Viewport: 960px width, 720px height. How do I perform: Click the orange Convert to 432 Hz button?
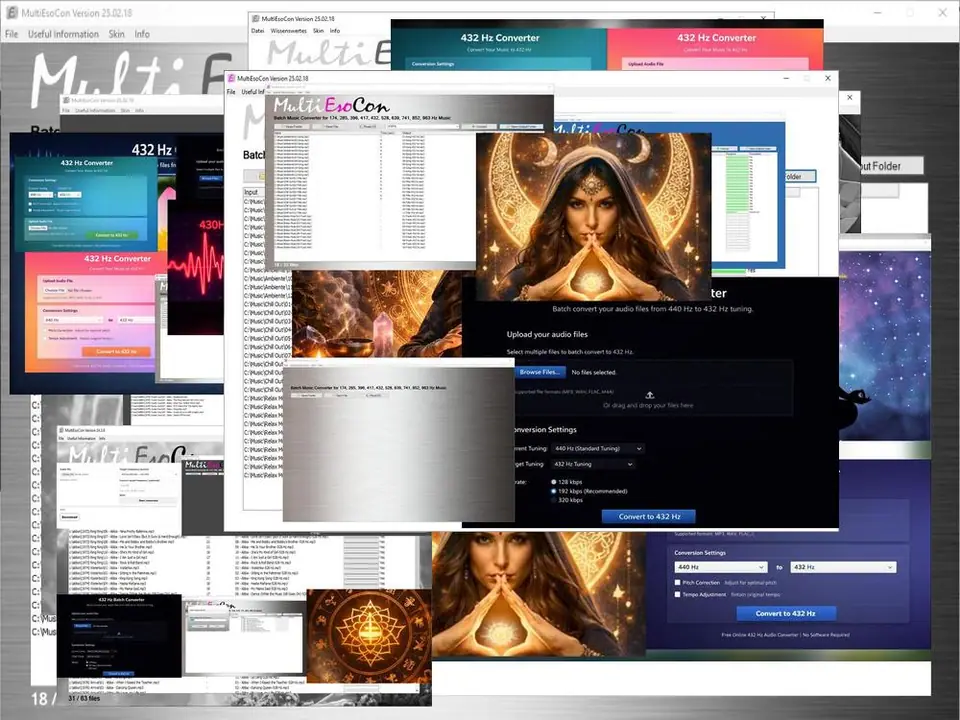click(x=116, y=352)
